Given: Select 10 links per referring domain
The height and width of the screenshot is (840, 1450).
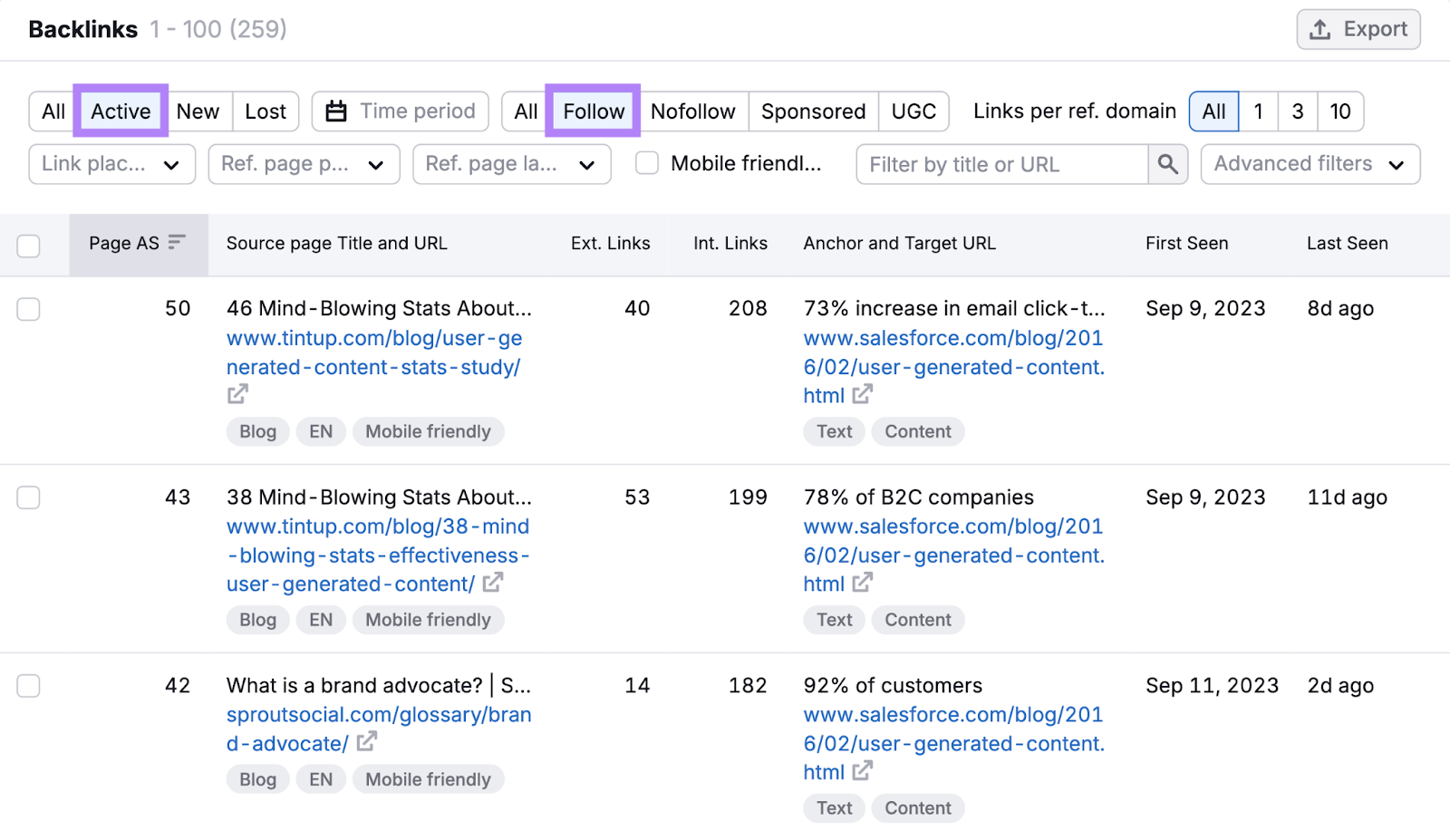Looking at the screenshot, I should coord(1340,111).
